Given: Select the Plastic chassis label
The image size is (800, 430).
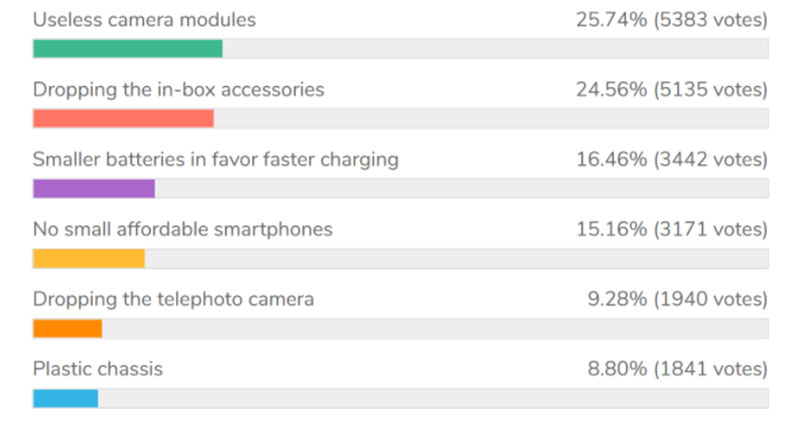Looking at the screenshot, I should 98,369.
